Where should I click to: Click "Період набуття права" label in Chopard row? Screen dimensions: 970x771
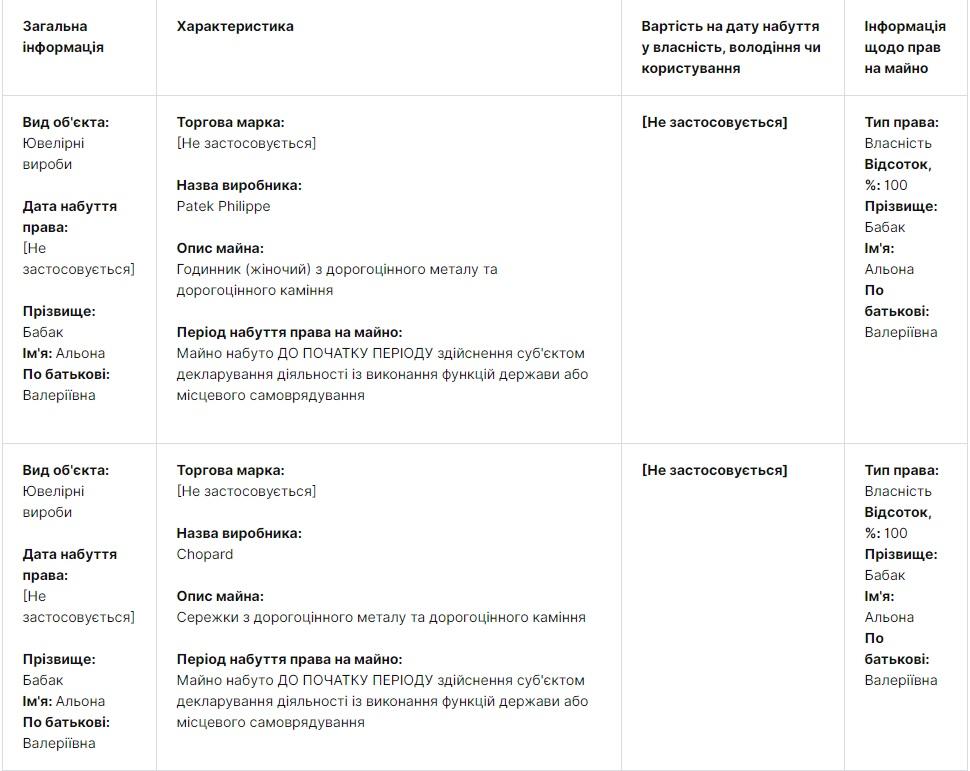[289, 659]
